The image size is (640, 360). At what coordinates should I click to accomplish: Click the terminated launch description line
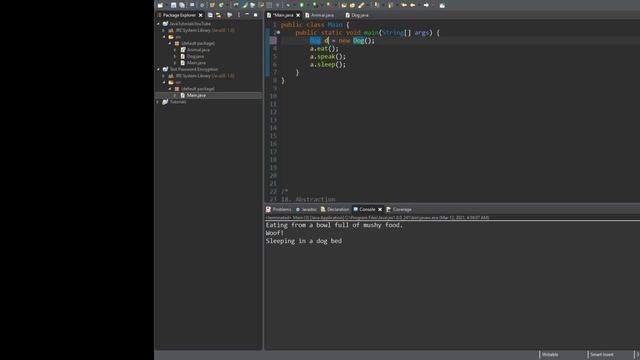pos(377,218)
